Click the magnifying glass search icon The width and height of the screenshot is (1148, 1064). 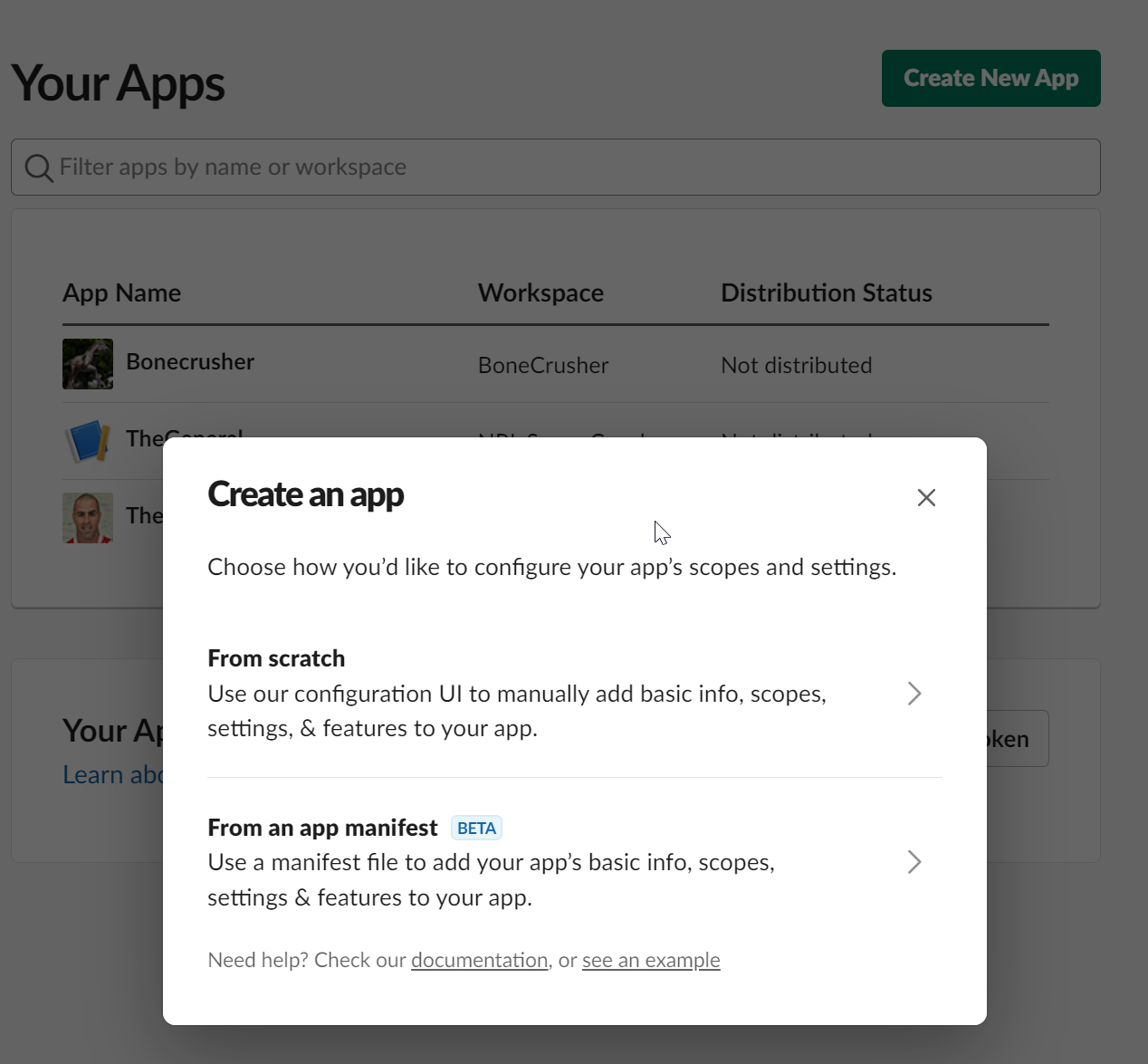38,167
